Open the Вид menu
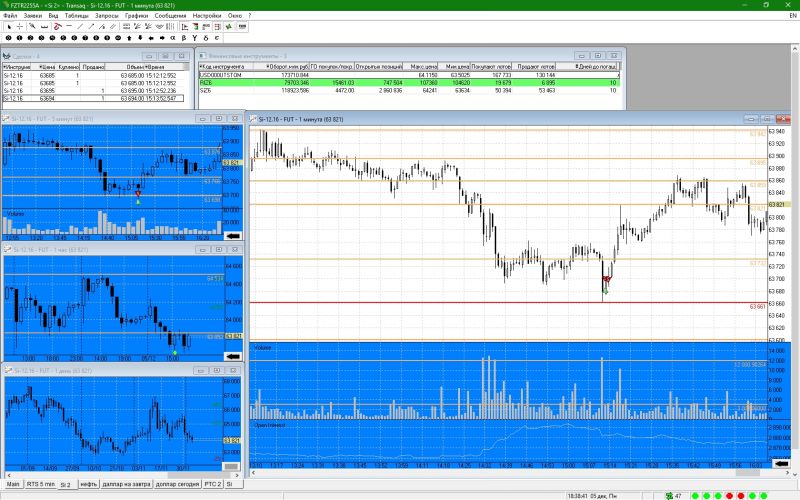The height and width of the screenshot is (500, 800). [53, 15]
